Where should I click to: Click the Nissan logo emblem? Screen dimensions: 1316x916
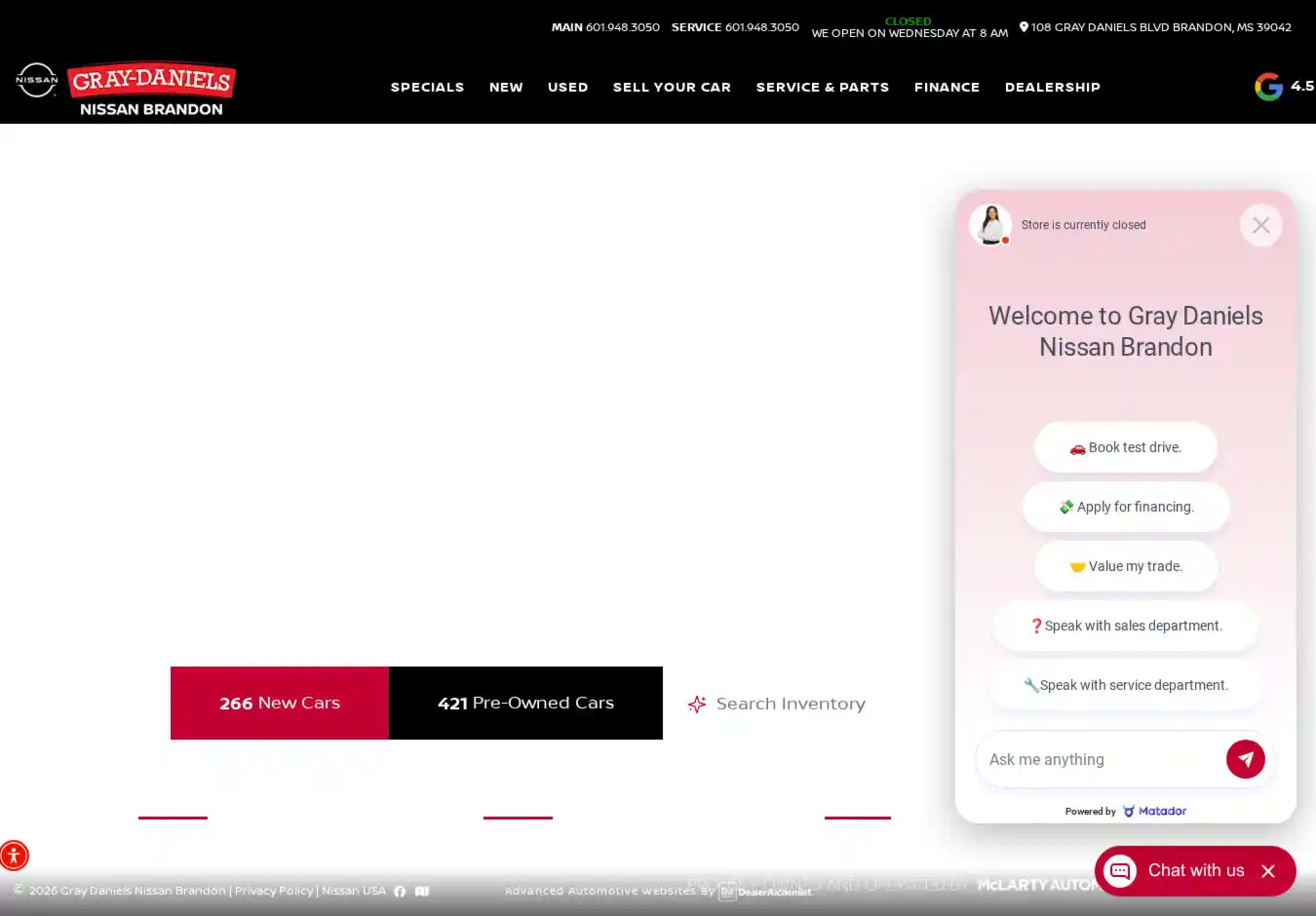[x=37, y=80]
